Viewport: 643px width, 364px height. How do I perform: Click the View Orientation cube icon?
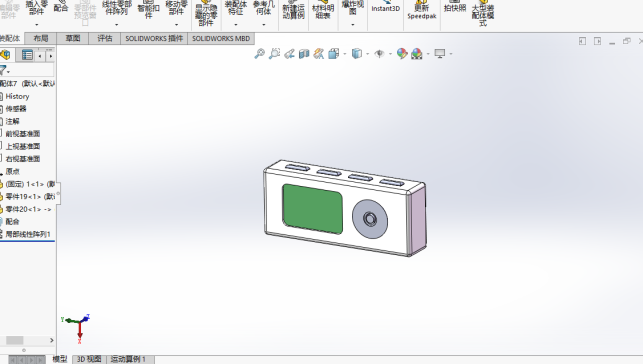pos(333,54)
